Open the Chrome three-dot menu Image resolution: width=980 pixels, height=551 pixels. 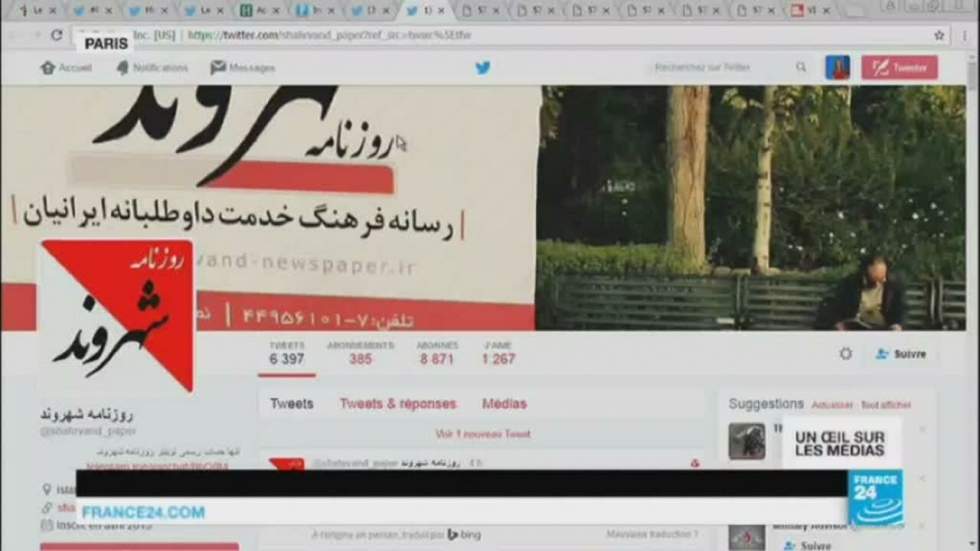(965, 35)
